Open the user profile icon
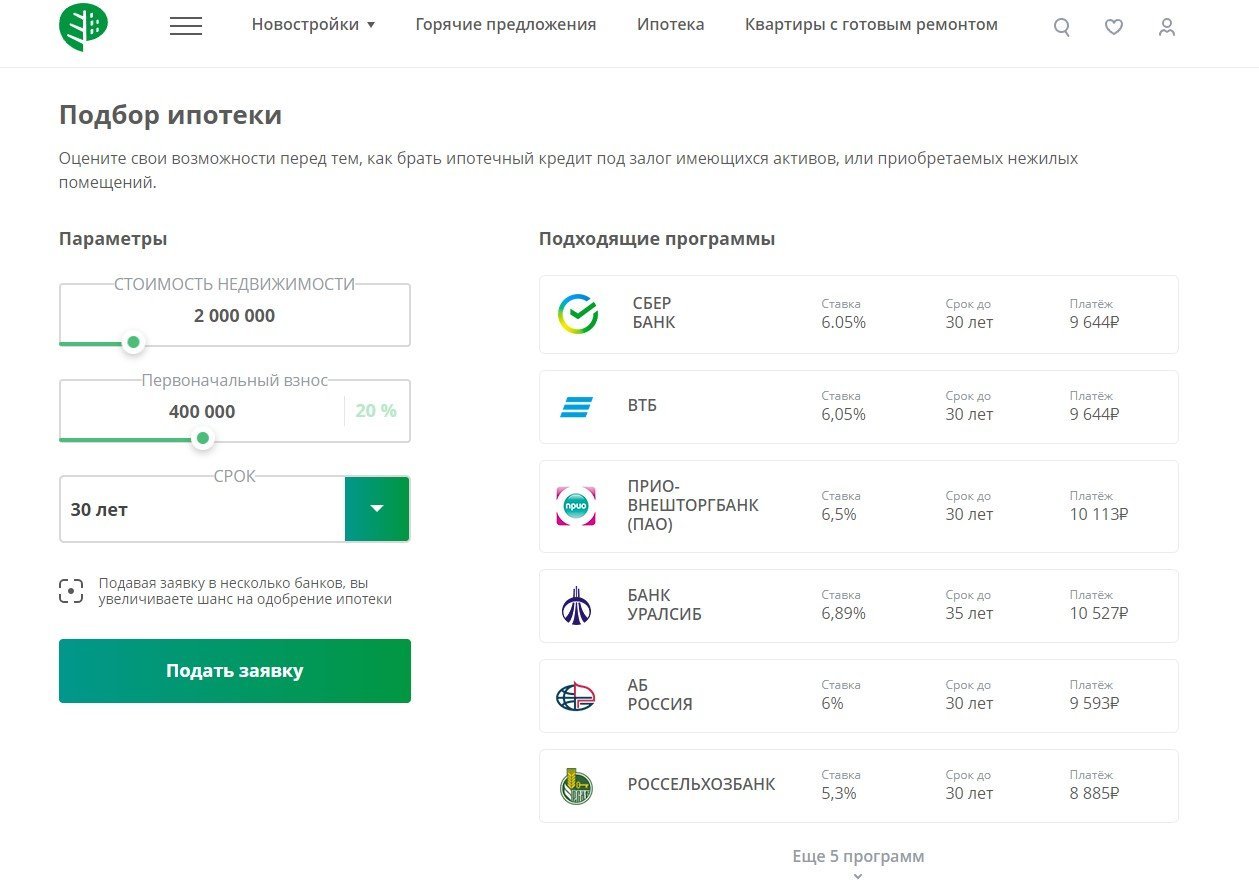 pyautogui.click(x=1167, y=28)
